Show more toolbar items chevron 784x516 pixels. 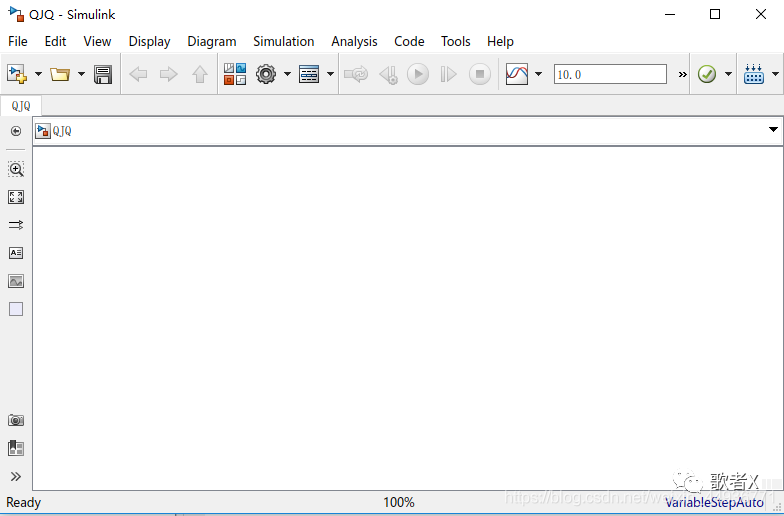[x=682, y=74]
